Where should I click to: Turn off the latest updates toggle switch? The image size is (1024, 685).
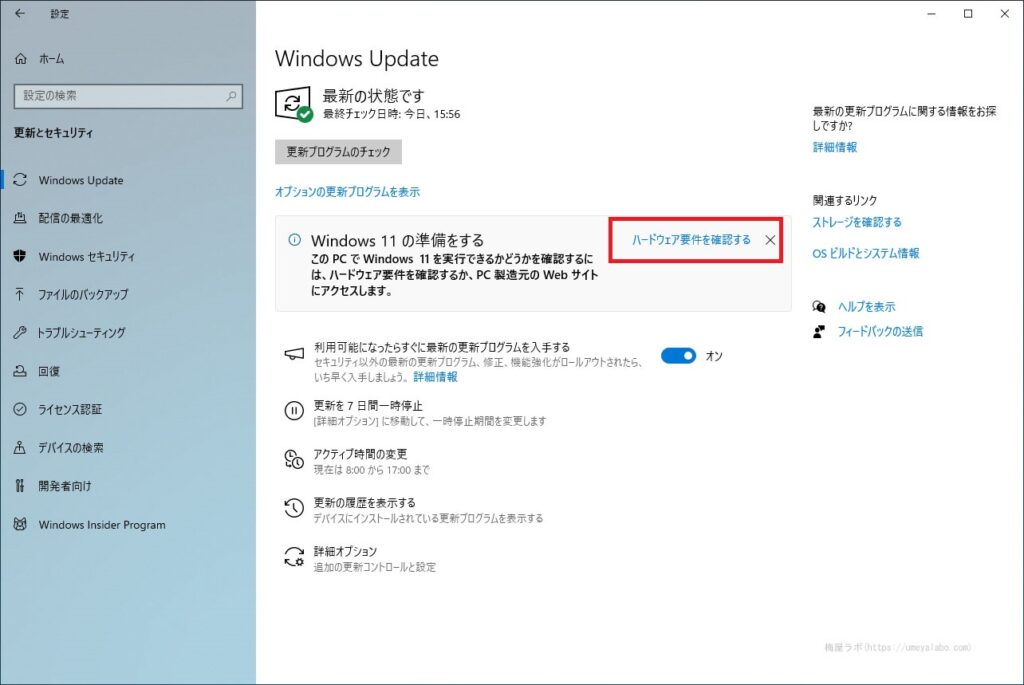678,356
